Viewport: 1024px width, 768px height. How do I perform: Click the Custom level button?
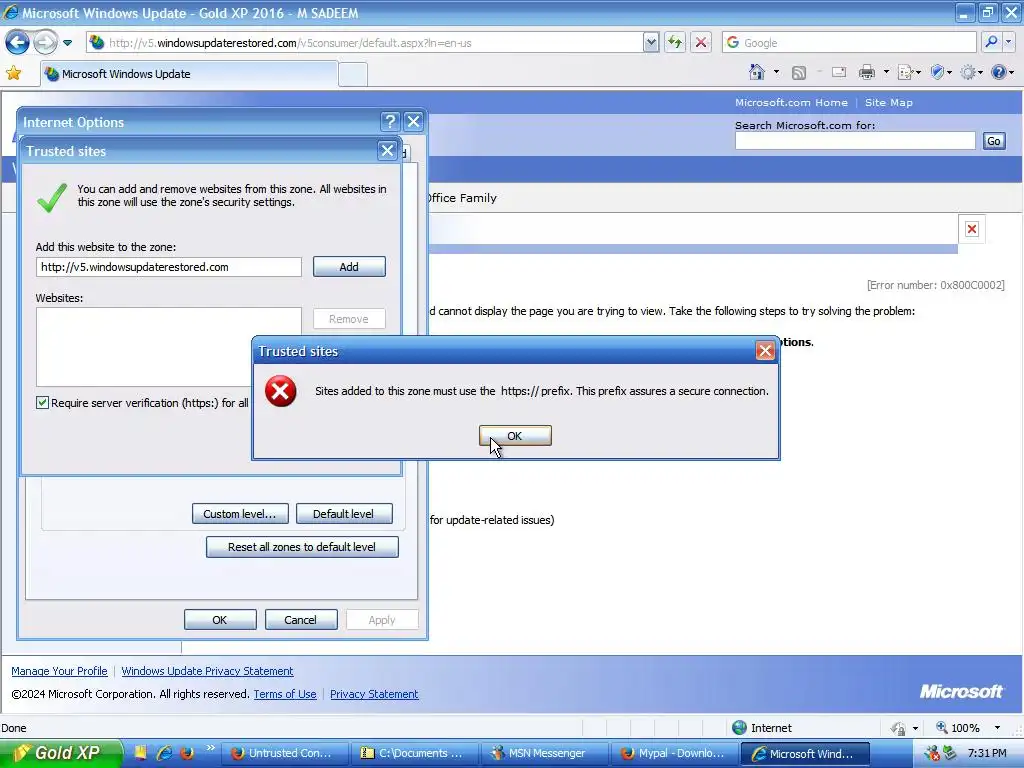[239, 514]
